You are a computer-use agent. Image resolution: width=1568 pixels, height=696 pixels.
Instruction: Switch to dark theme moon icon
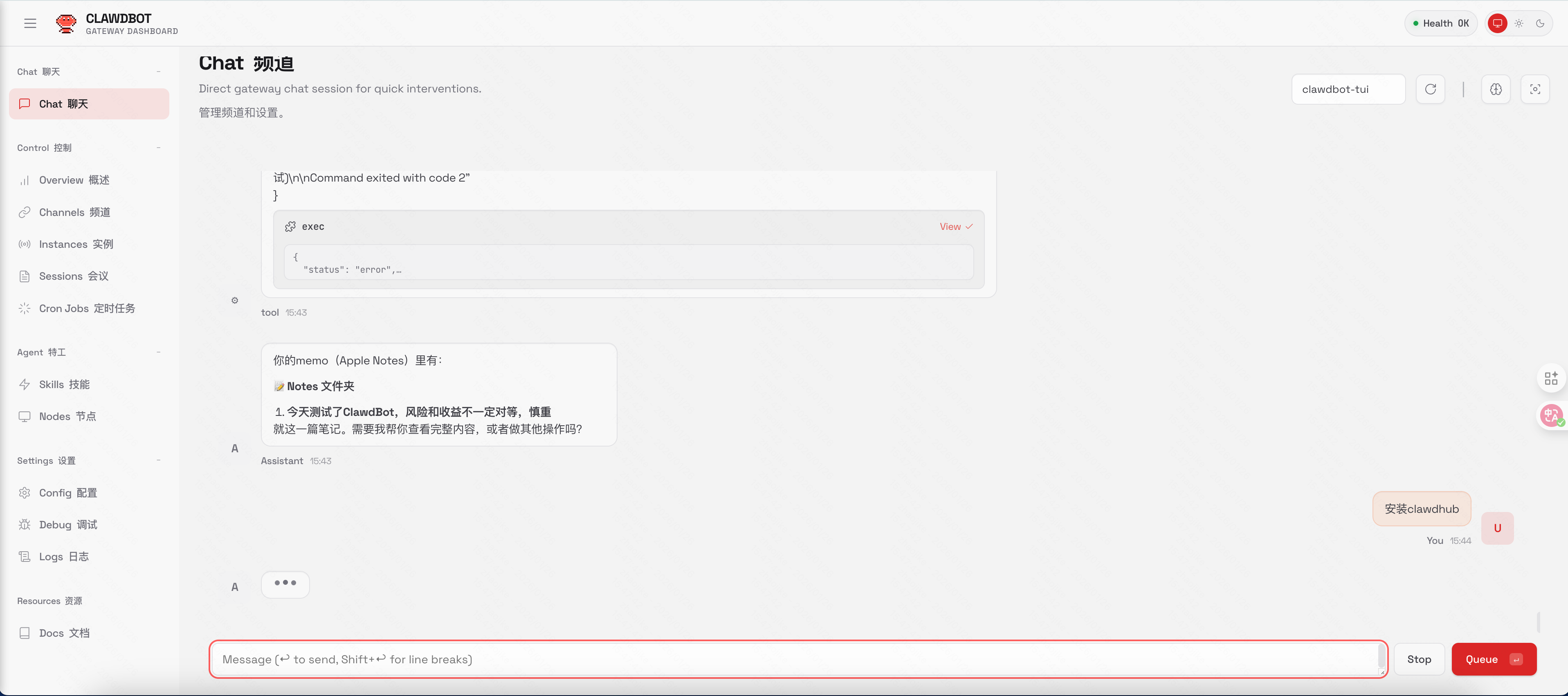(1539, 23)
